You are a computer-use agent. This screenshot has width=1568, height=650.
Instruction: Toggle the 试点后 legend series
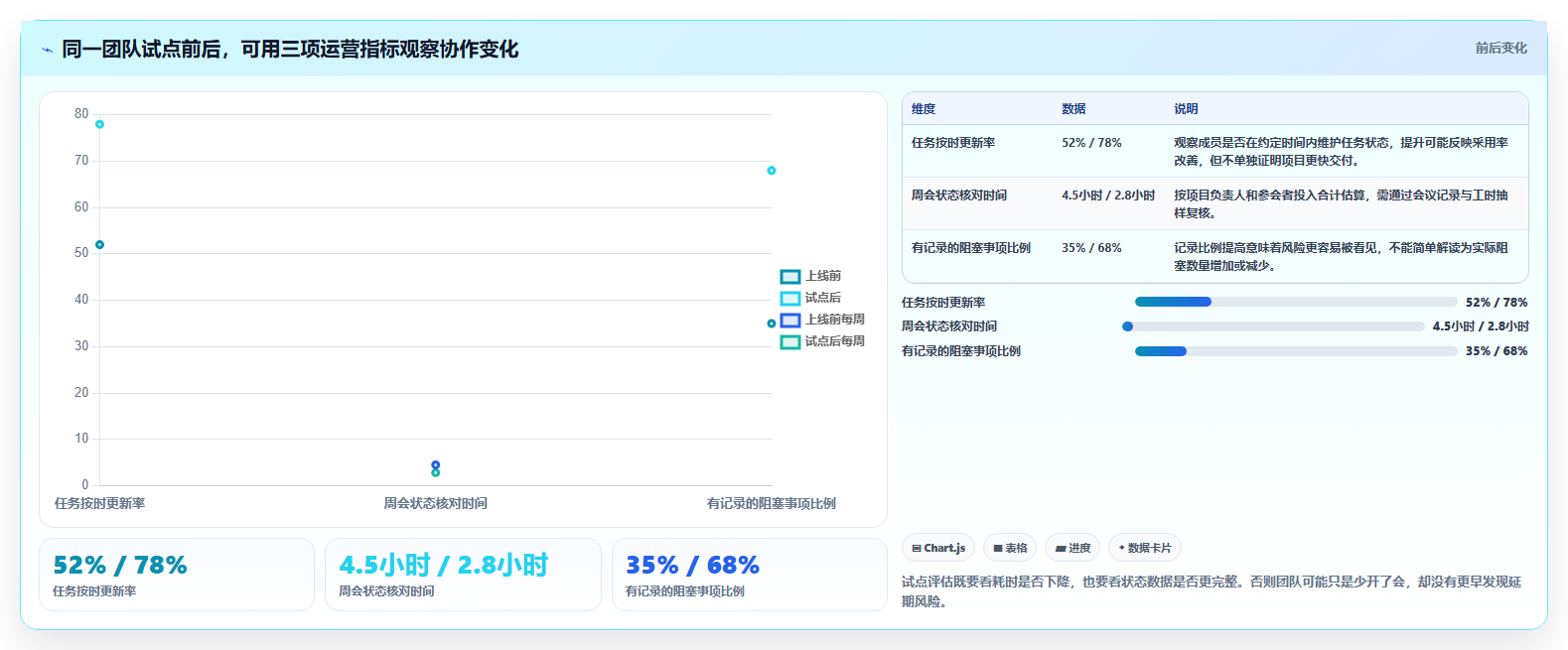pos(810,298)
